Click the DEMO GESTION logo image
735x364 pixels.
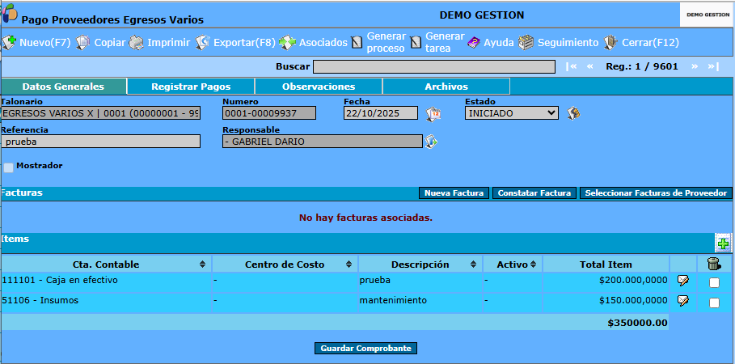coord(707,15)
